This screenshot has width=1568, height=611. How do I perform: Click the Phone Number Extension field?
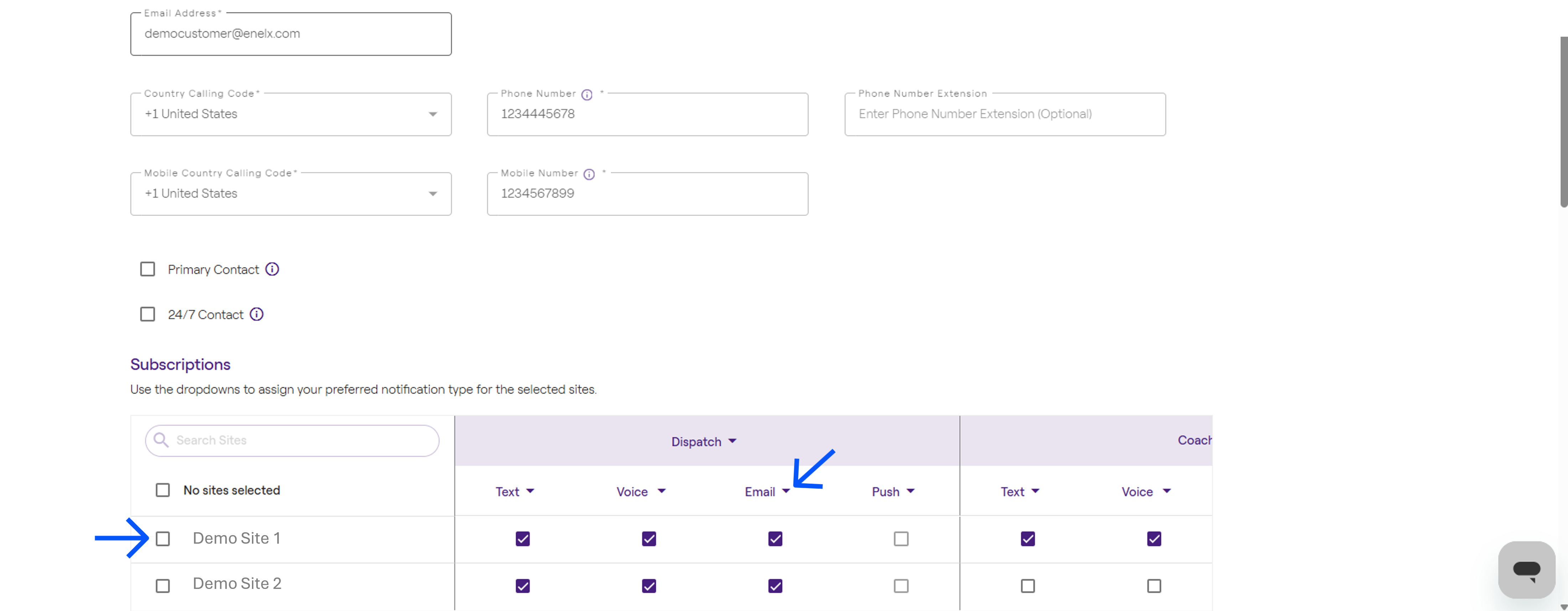coord(1005,114)
